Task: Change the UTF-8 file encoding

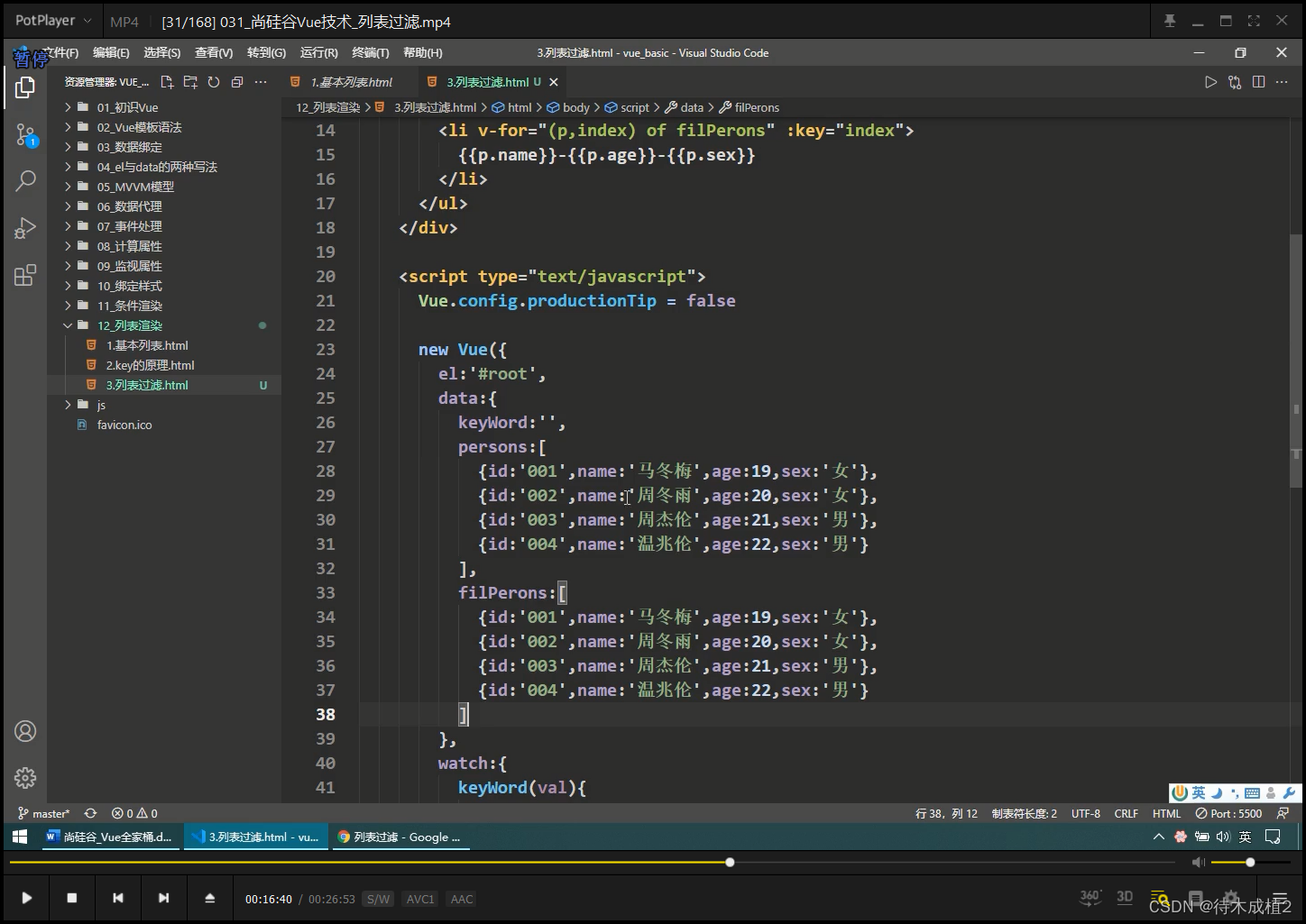Action: pos(1086,813)
